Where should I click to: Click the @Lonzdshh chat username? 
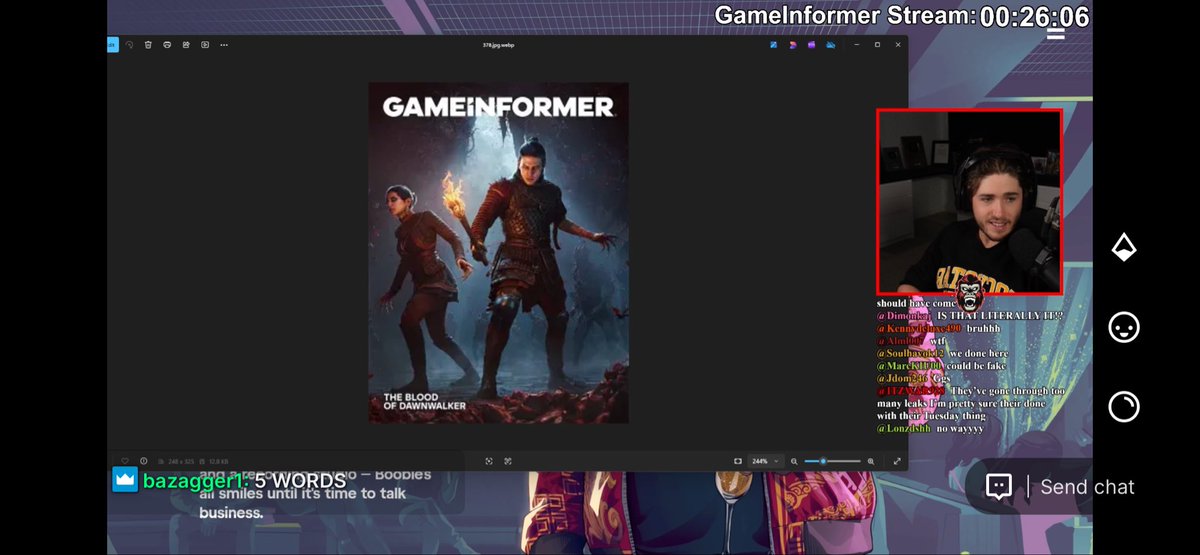point(904,428)
